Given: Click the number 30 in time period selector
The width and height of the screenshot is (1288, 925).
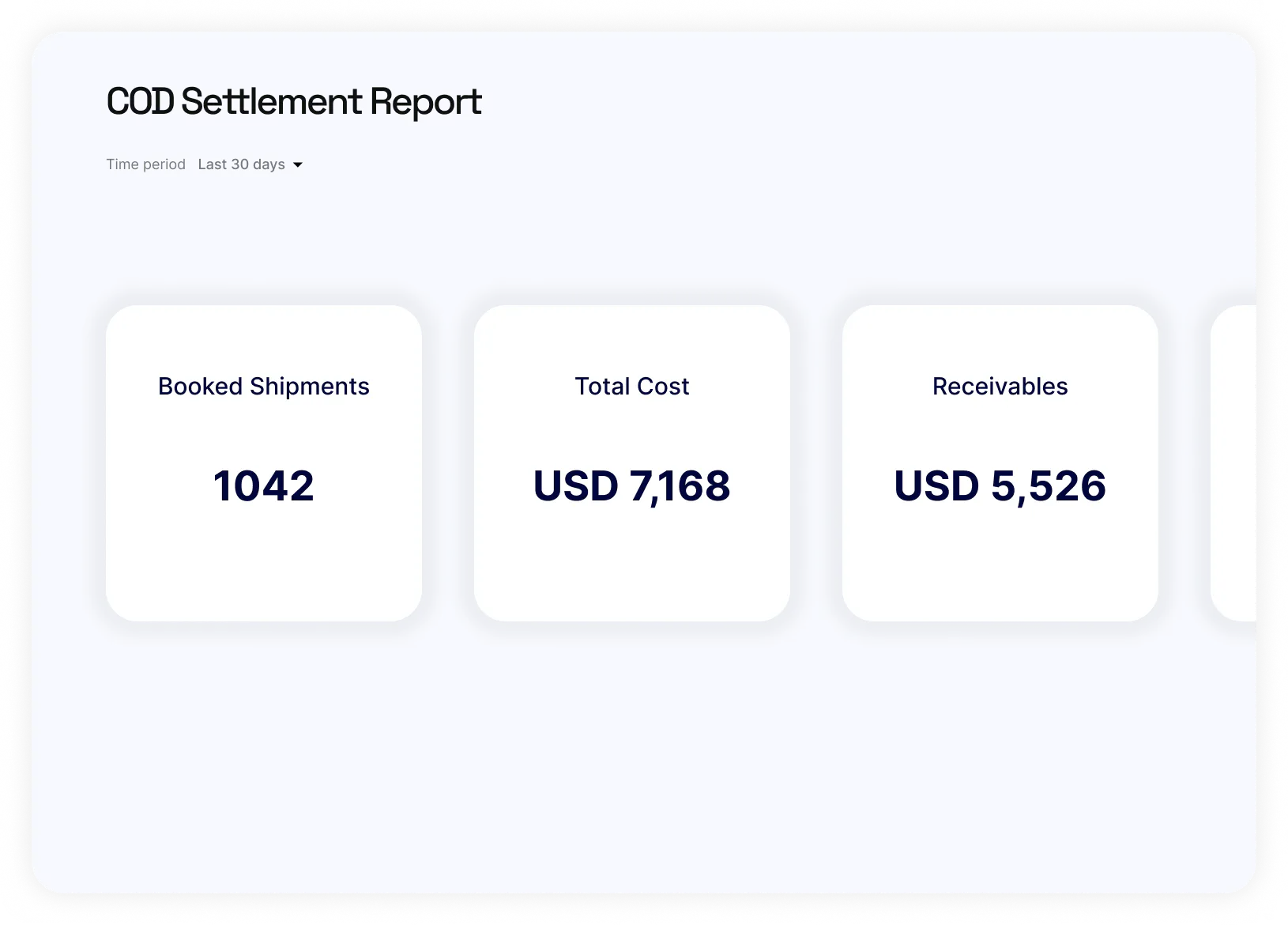Looking at the screenshot, I should click(x=239, y=164).
